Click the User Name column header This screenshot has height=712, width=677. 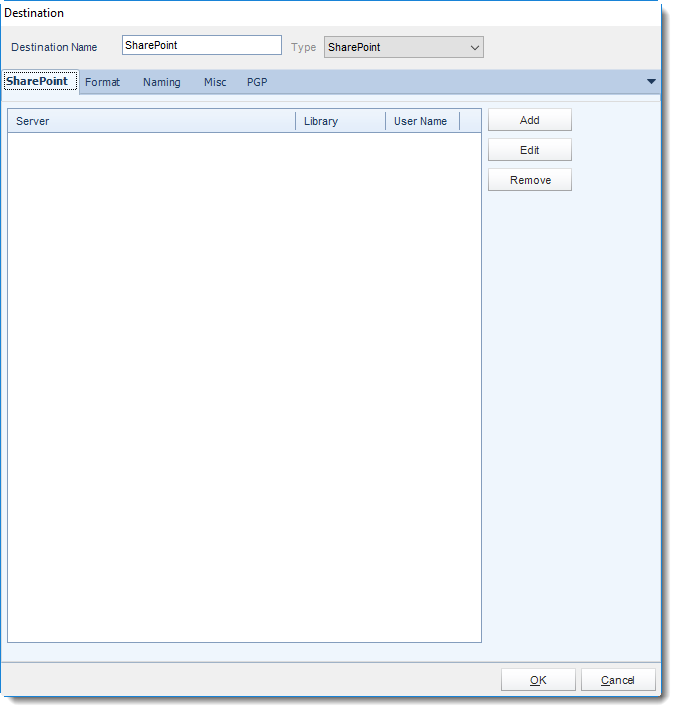(x=423, y=121)
